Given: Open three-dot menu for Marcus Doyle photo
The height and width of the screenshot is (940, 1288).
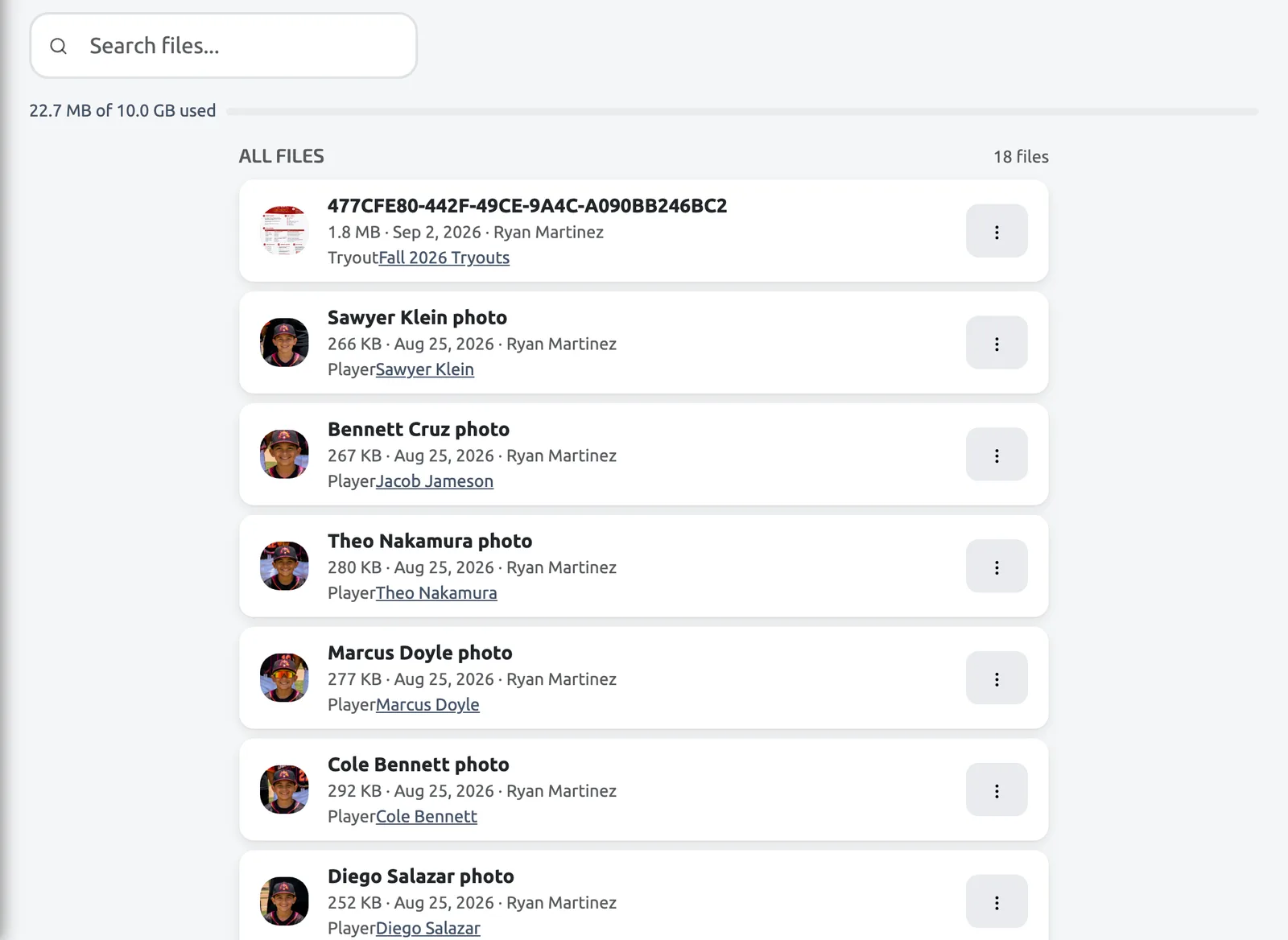Looking at the screenshot, I should [x=997, y=678].
